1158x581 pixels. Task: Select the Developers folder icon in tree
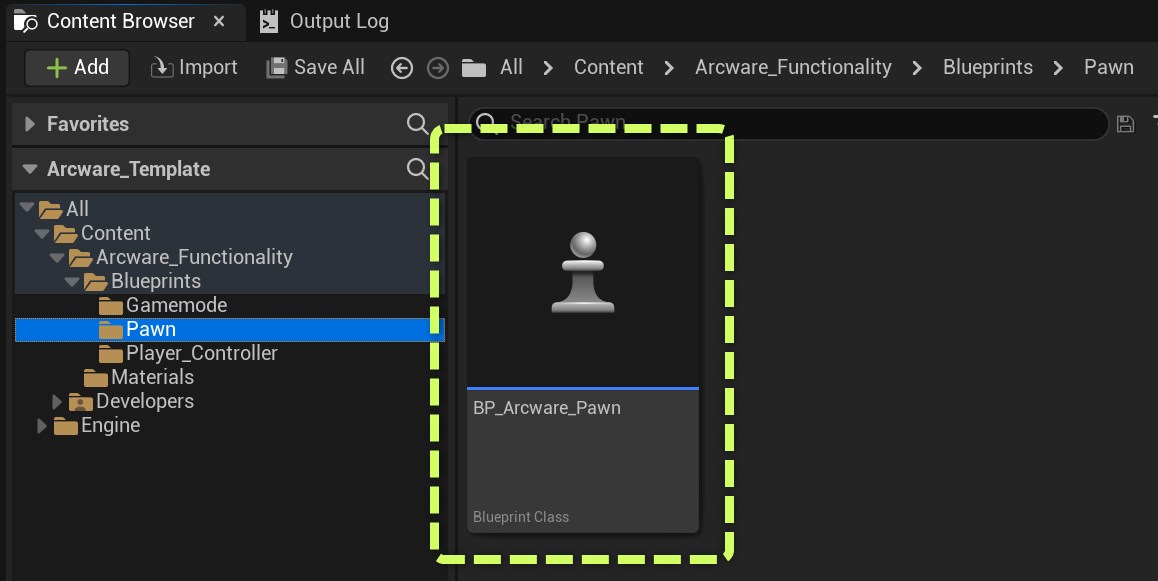[81, 402]
